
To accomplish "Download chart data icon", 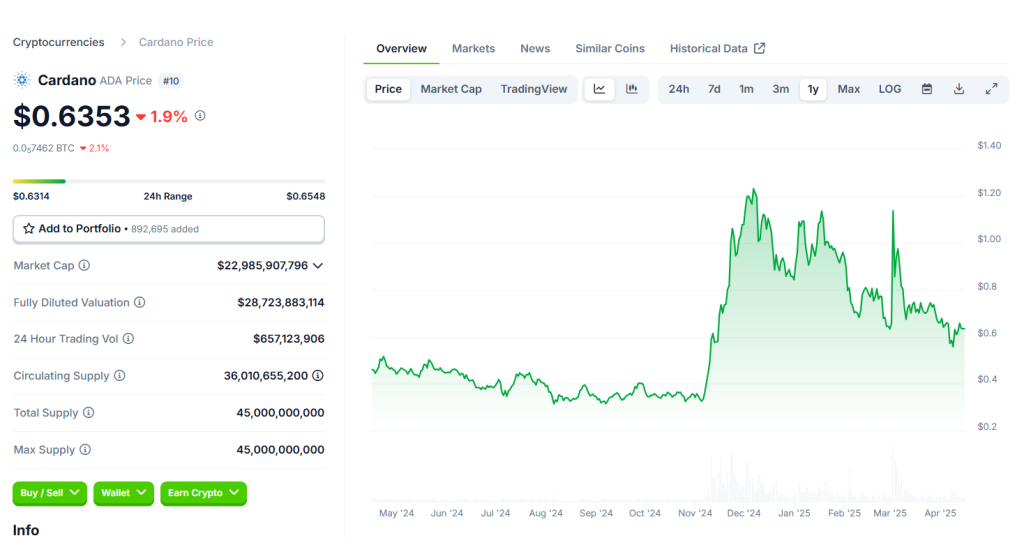I will [959, 89].
